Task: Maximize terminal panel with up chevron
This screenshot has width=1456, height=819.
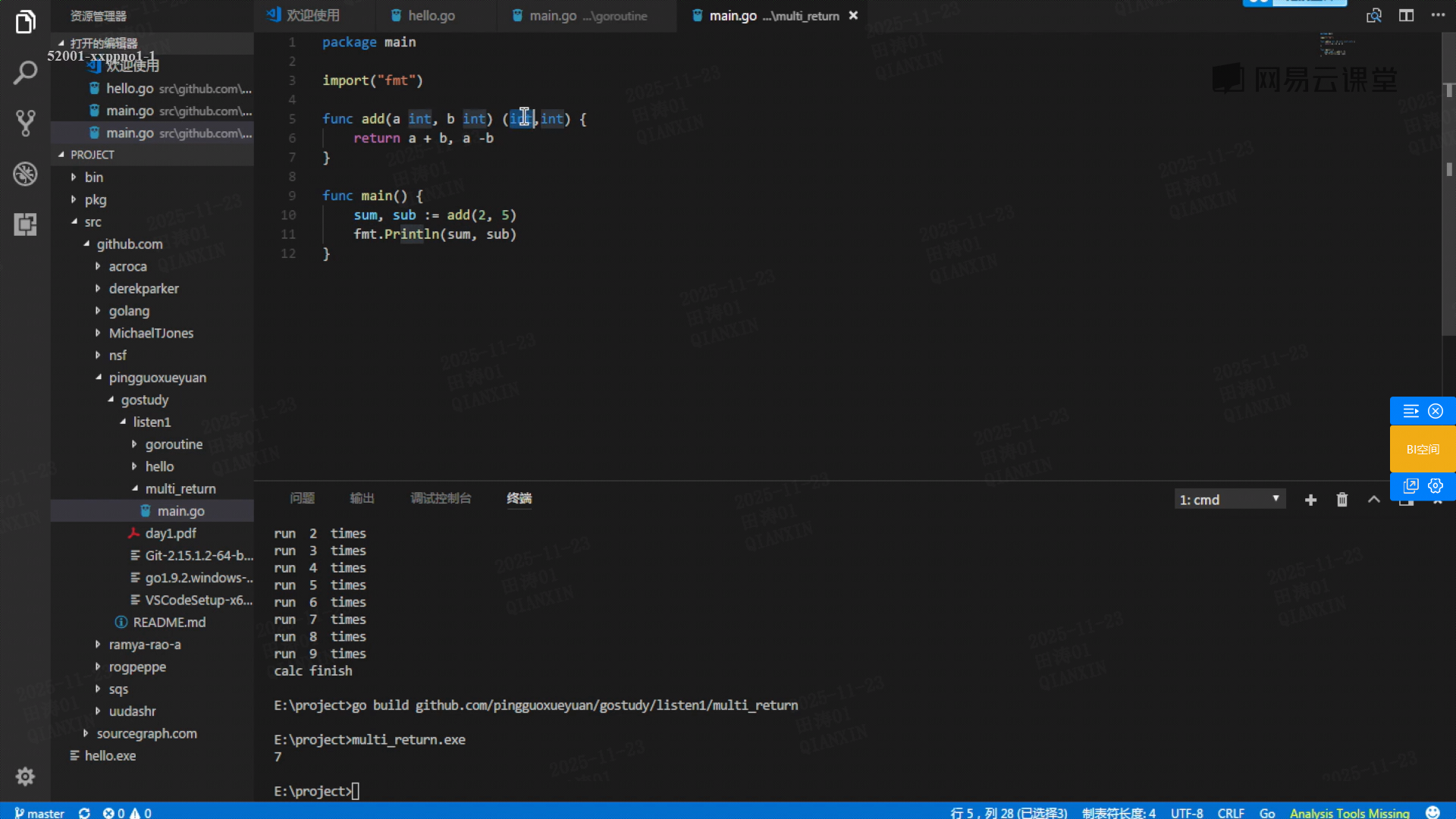Action: click(1373, 500)
